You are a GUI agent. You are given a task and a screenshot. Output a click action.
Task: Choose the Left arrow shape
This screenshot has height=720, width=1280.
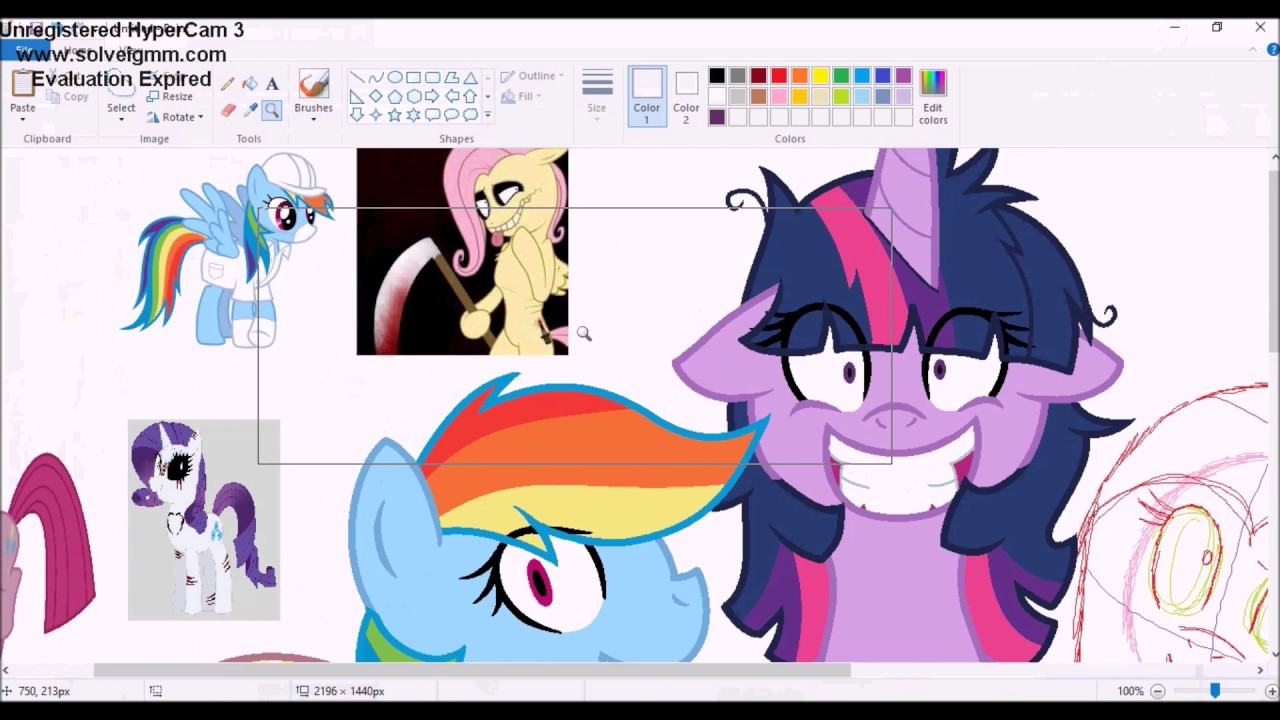tap(451, 96)
